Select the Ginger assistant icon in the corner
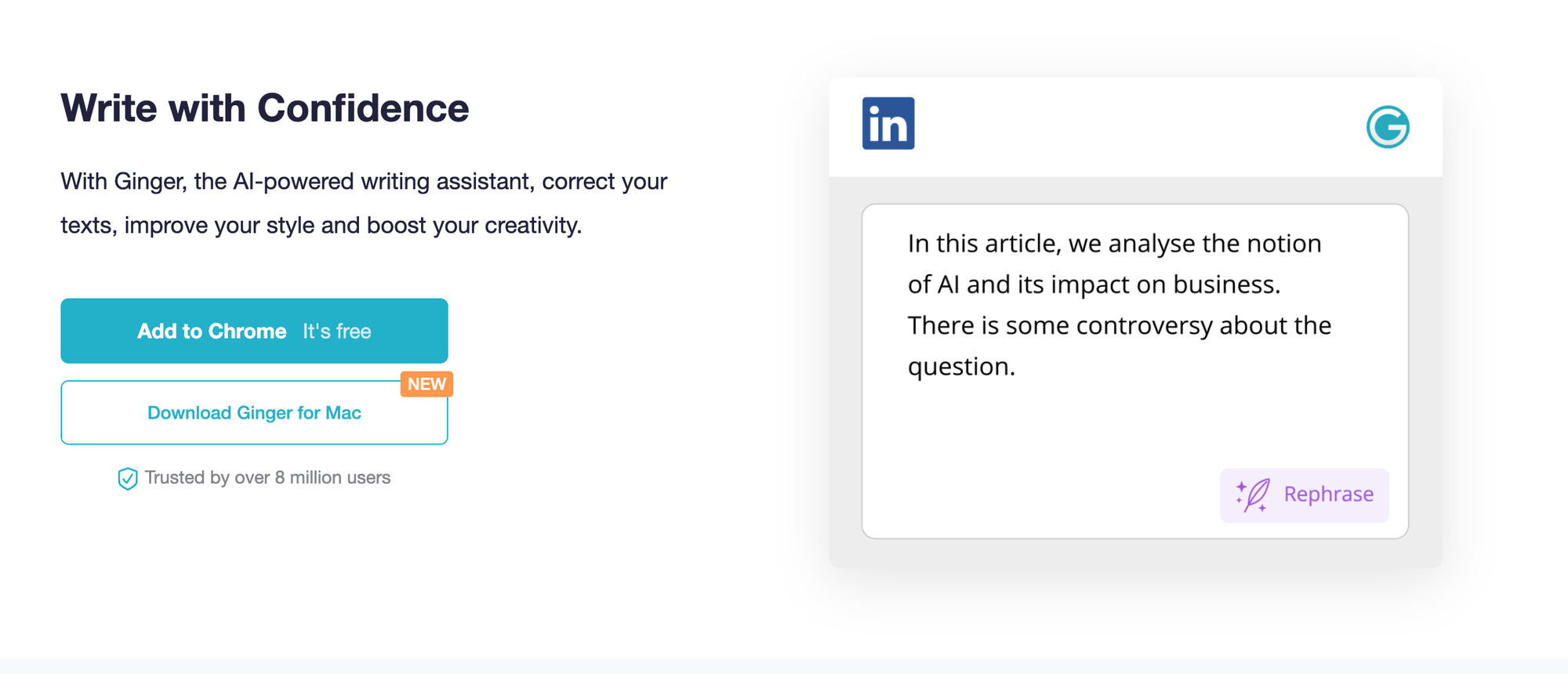Image resolution: width=1568 pixels, height=674 pixels. coord(1388,125)
